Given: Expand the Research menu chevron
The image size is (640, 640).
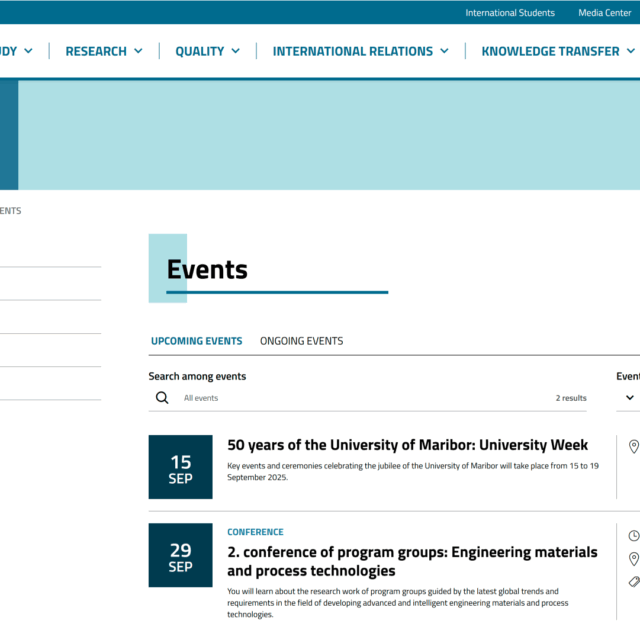Looking at the screenshot, I should click(138, 51).
